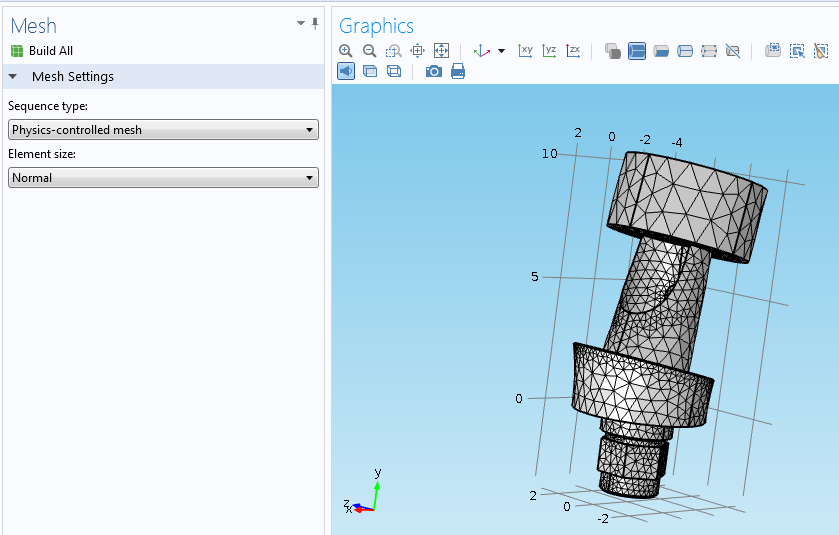Click the 'Sequence type:' label
839x535 pixels.
coord(48,106)
